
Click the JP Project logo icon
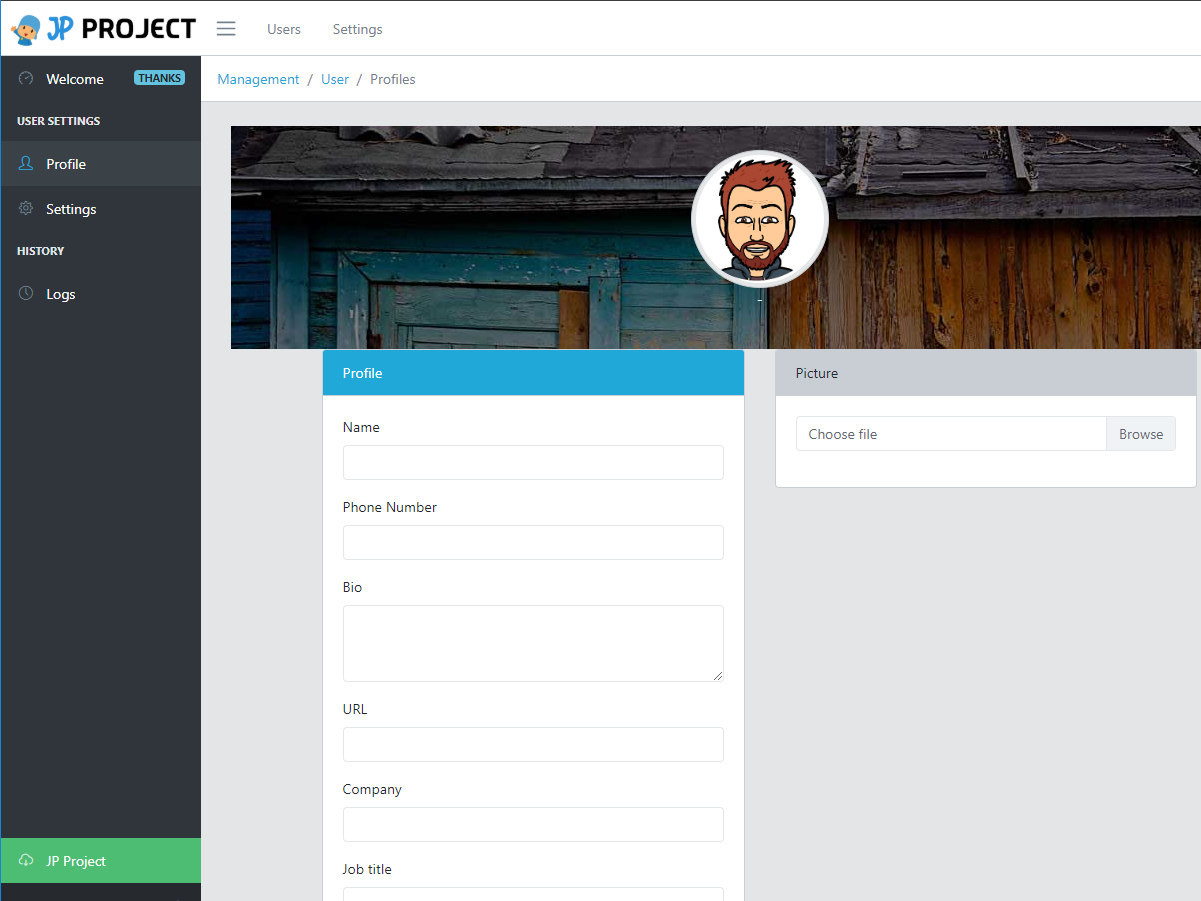(22, 28)
